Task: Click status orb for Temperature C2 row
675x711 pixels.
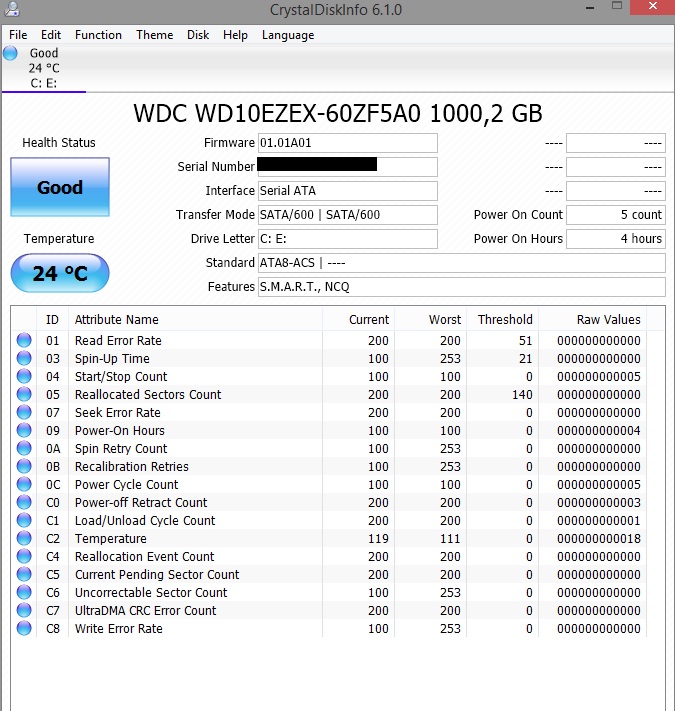Action: click(x=24, y=538)
